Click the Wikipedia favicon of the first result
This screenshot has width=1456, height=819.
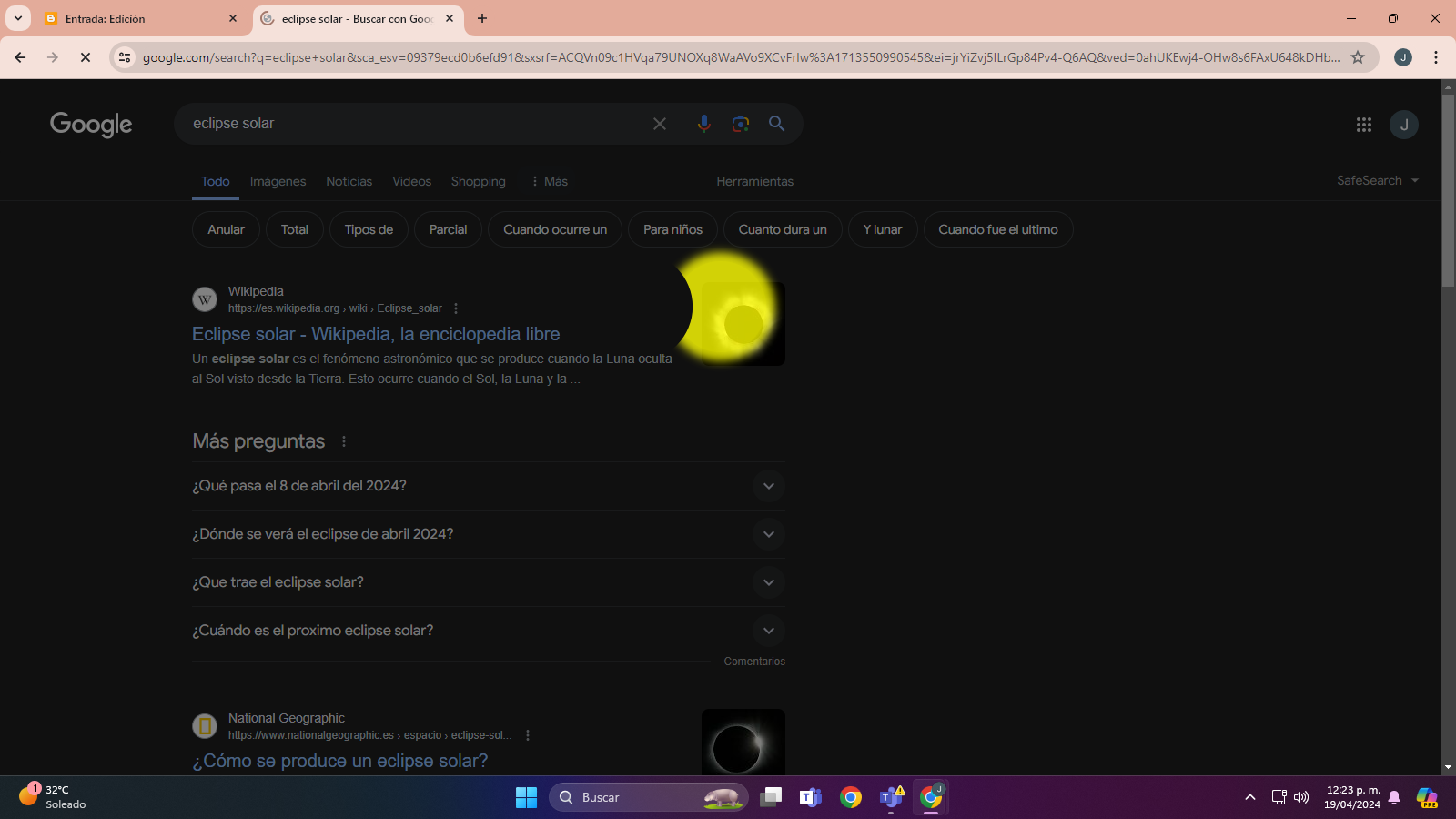(205, 299)
